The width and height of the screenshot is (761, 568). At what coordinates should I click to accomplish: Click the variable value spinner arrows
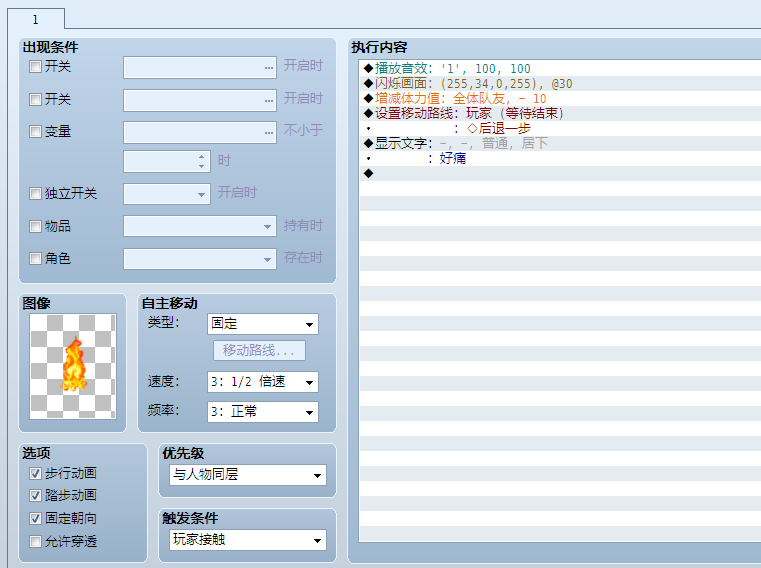tap(201, 162)
